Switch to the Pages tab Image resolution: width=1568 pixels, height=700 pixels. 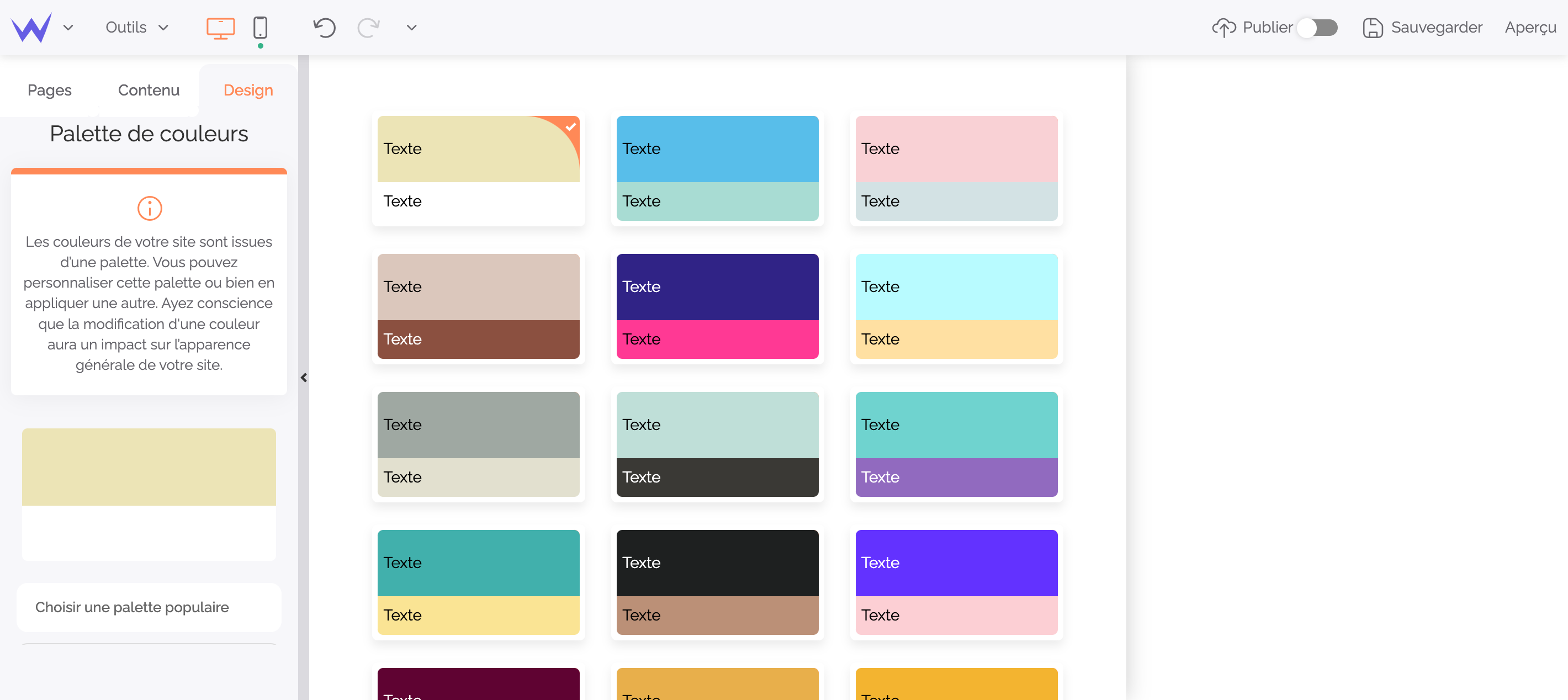[x=49, y=90]
